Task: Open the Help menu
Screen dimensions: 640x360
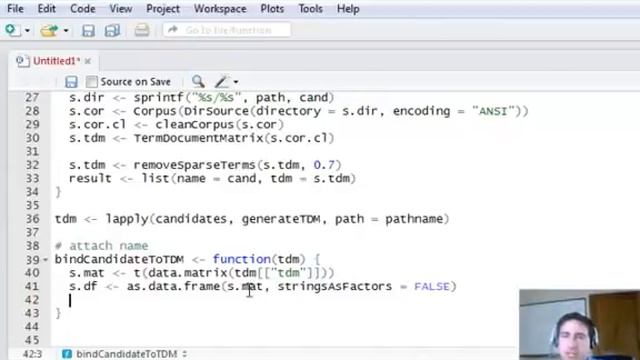Action: (348, 9)
